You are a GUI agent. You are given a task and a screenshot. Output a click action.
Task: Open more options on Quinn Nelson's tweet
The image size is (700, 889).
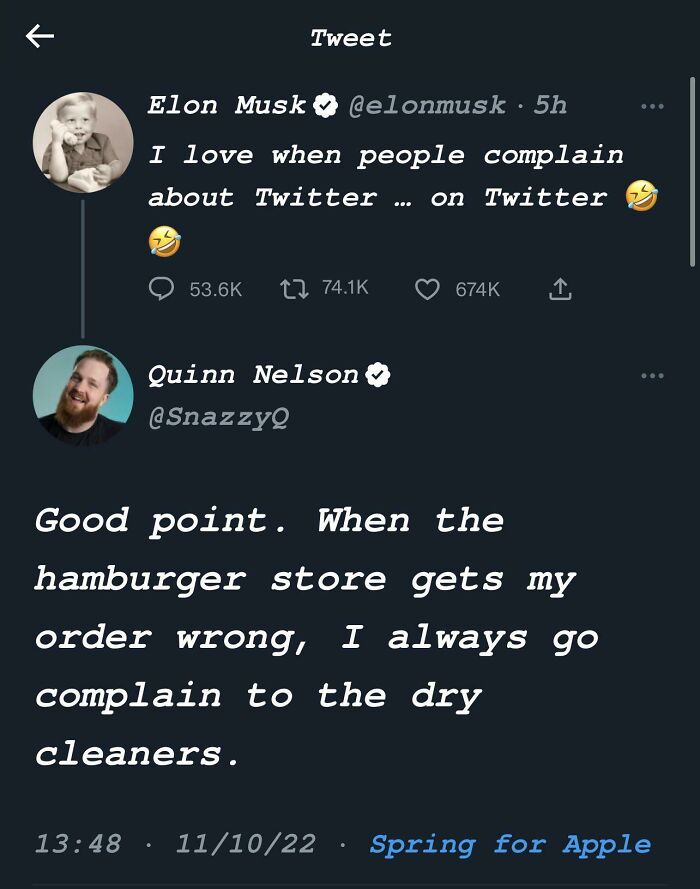coord(652,376)
